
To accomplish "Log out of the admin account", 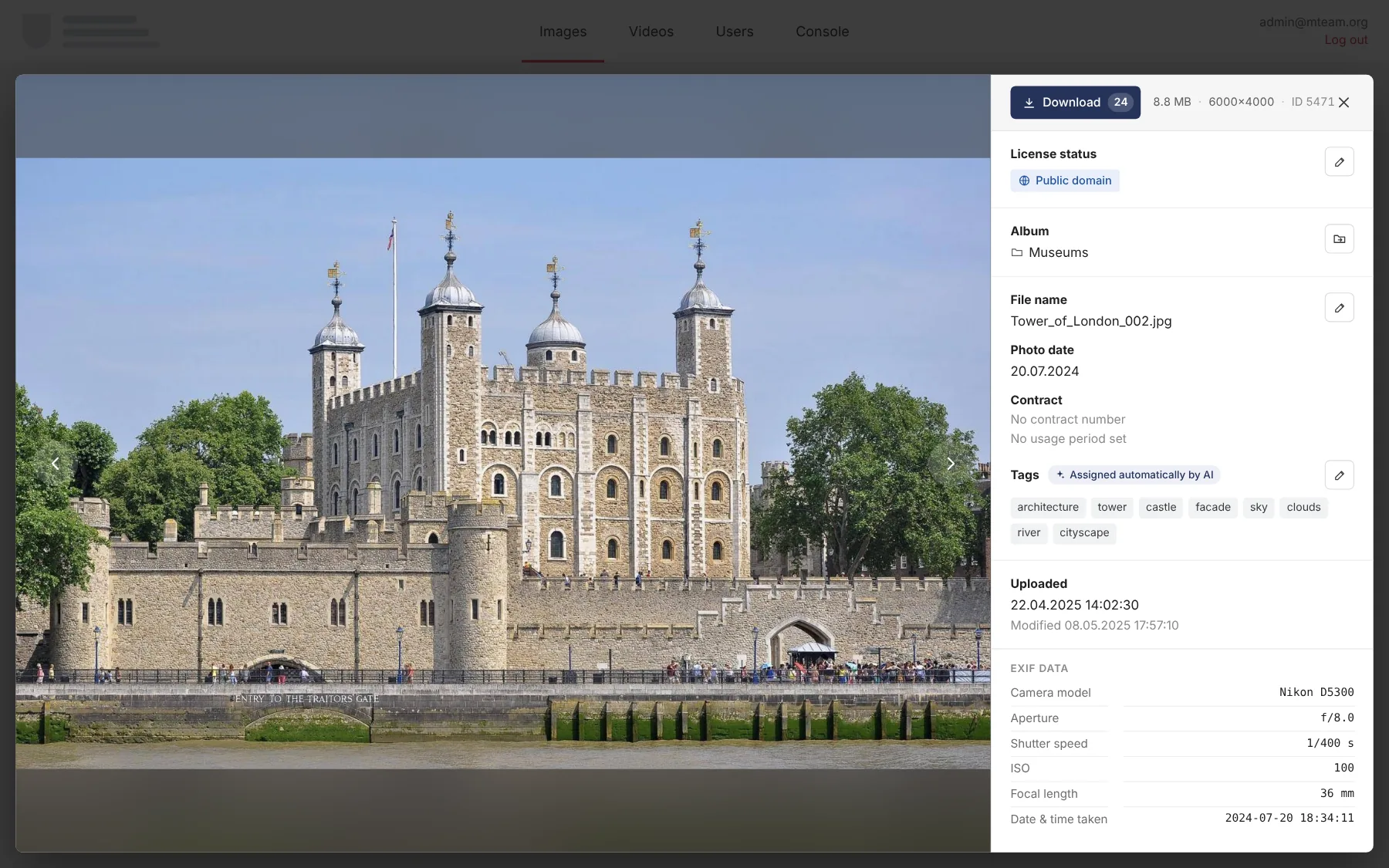I will (1346, 40).
